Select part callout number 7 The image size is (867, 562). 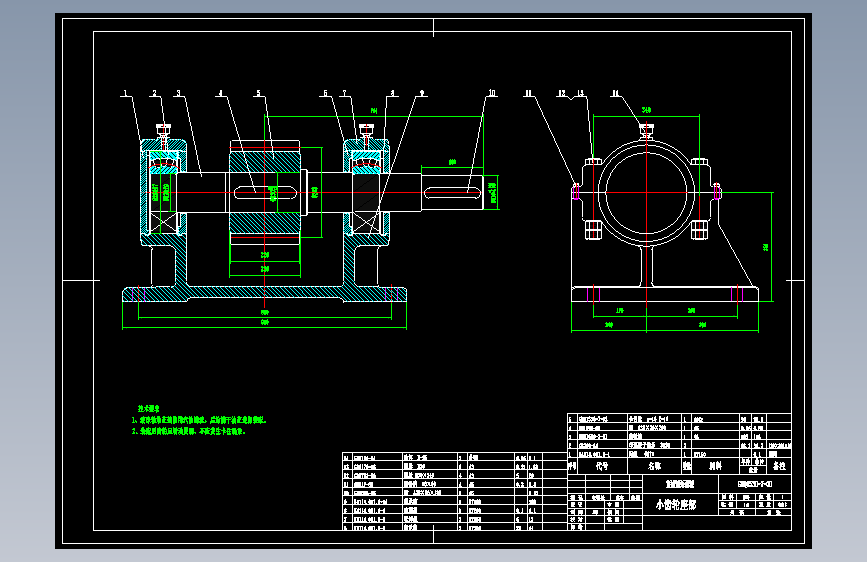(x=344, y=93)
